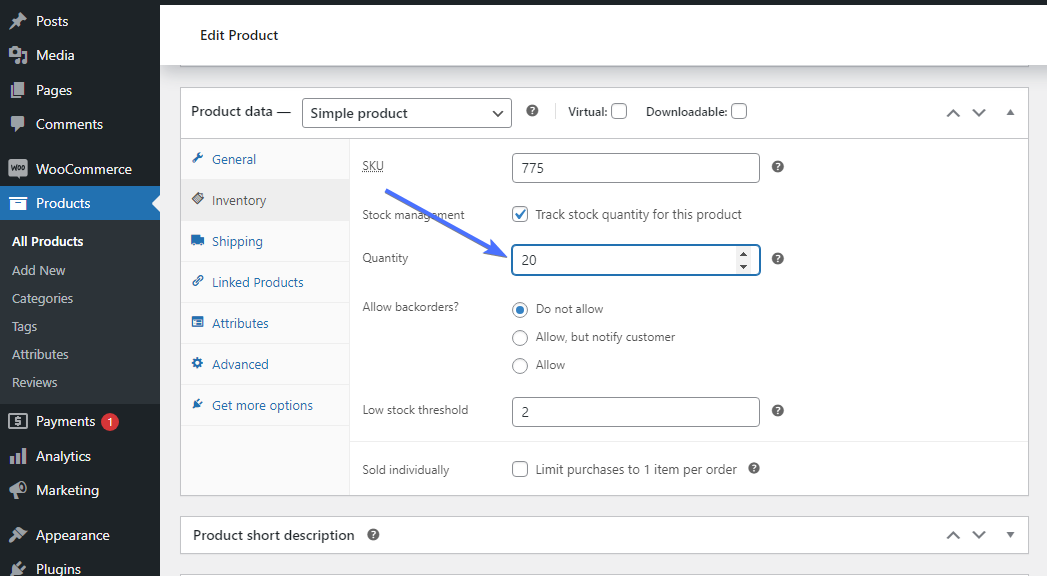Screen dimensions: 1047x576
Task: Uncheck Track stock quantity for this product
Action: [520, 214]
